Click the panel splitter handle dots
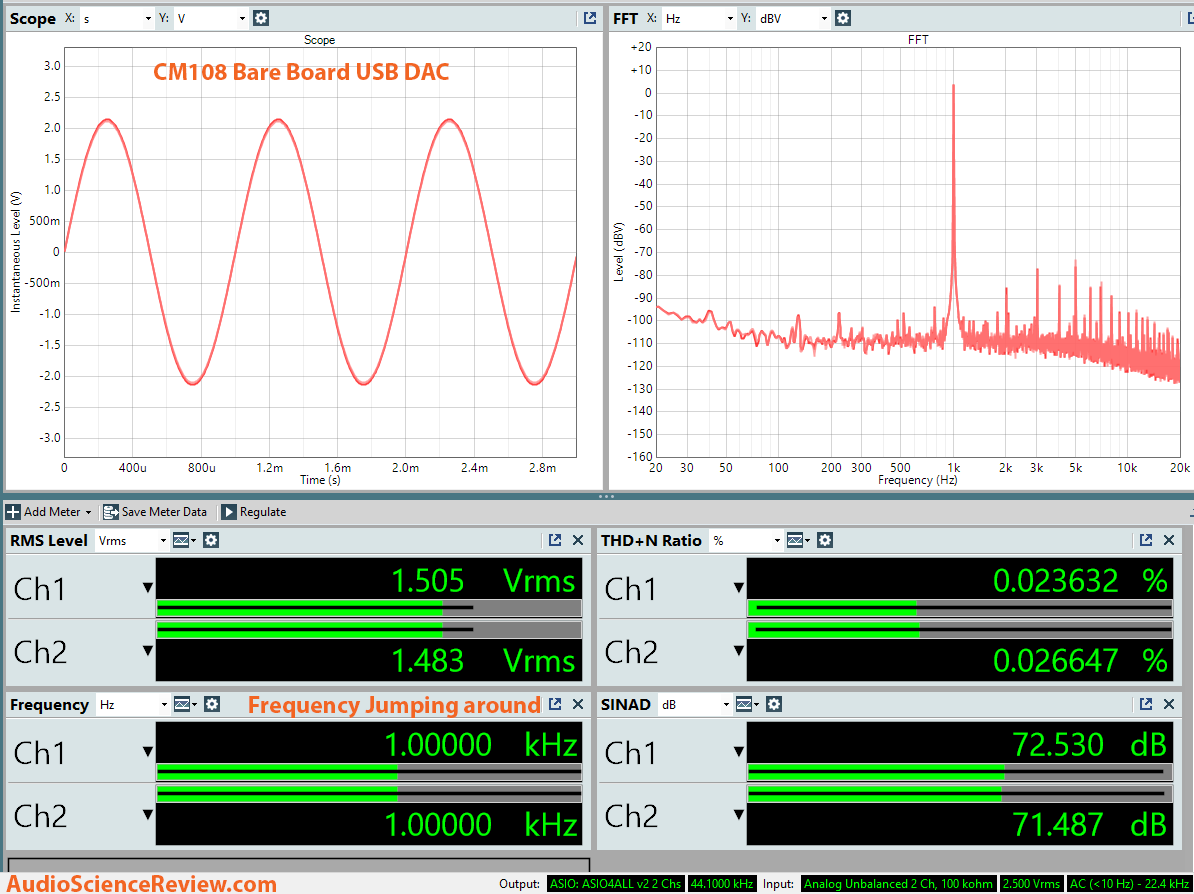The image size is (1194, 894). pyautogui.click(x=606, y=496)
